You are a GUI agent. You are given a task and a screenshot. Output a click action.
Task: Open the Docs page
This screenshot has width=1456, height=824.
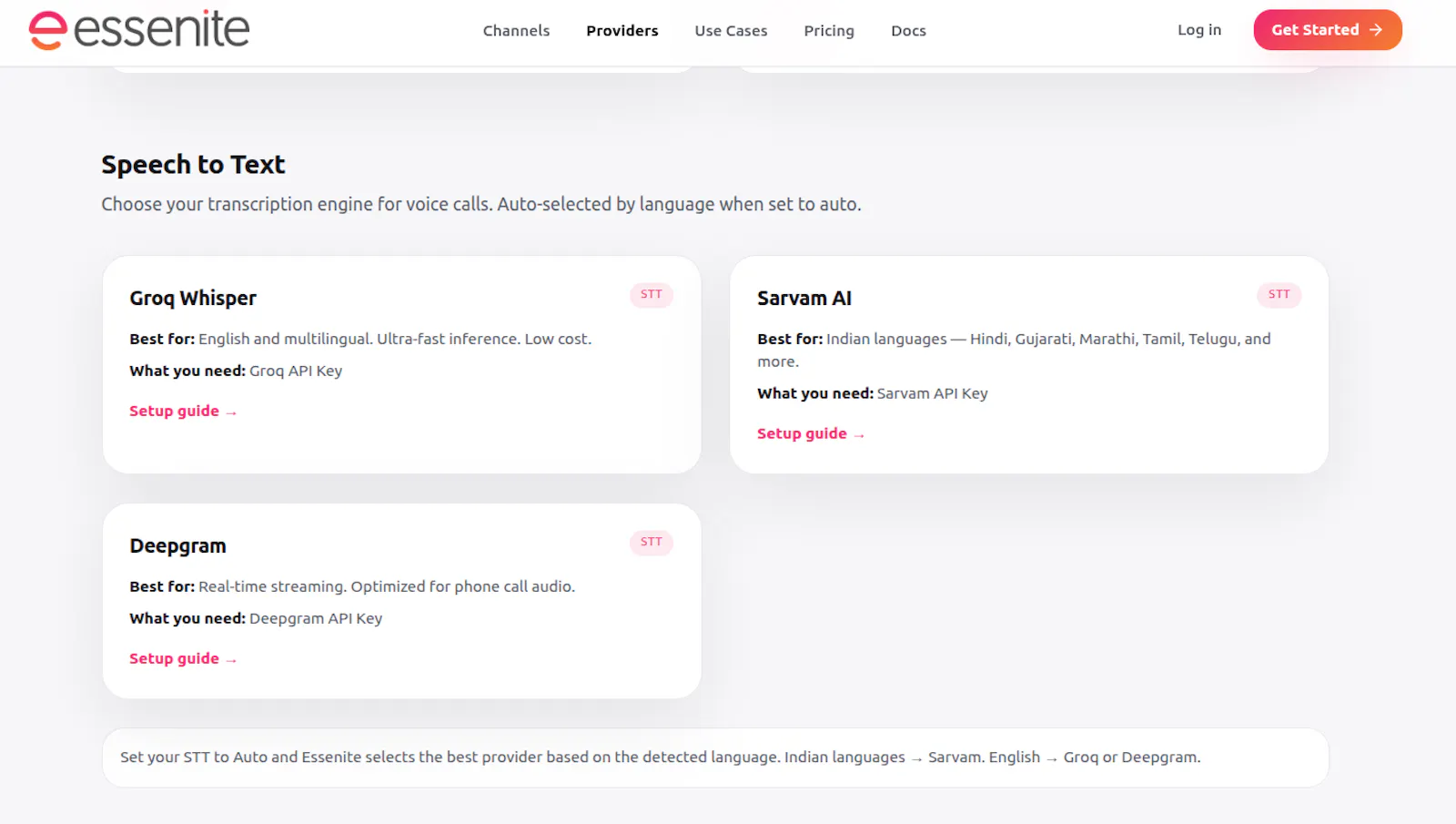coord(908,31)
